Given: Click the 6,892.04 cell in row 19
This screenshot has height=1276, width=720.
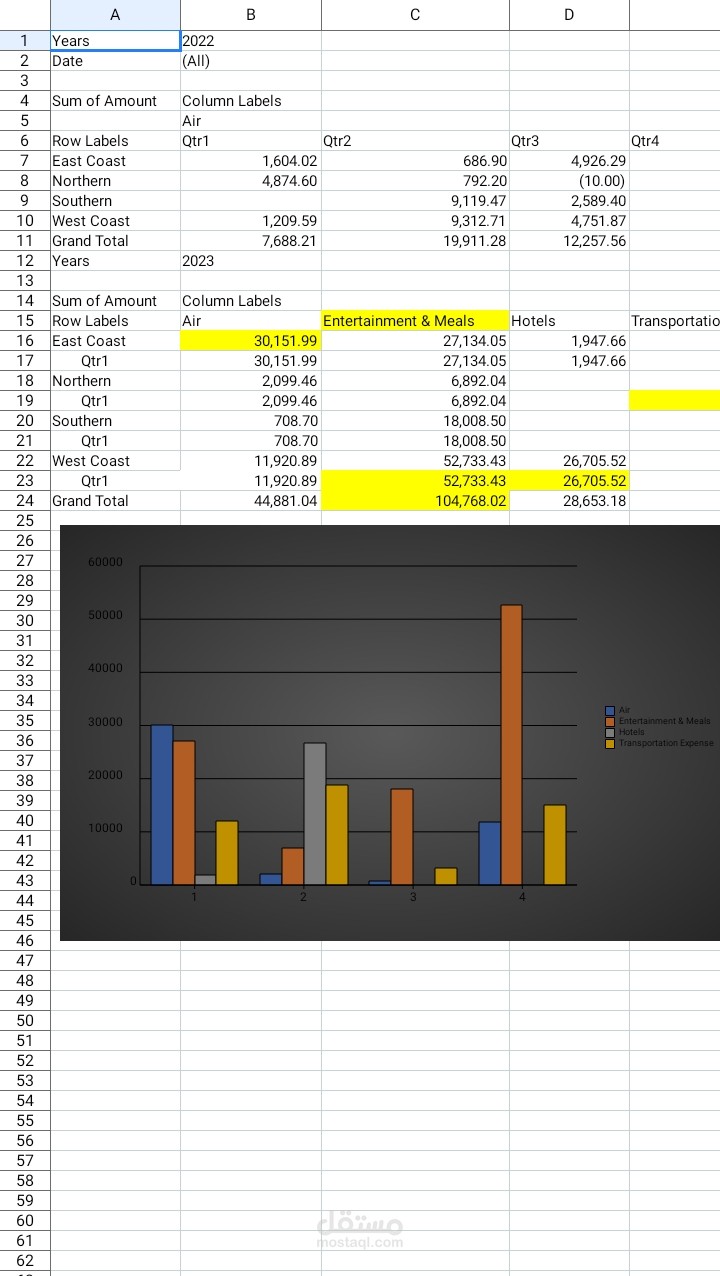Looking at the screenshot, I should point(415,401).
